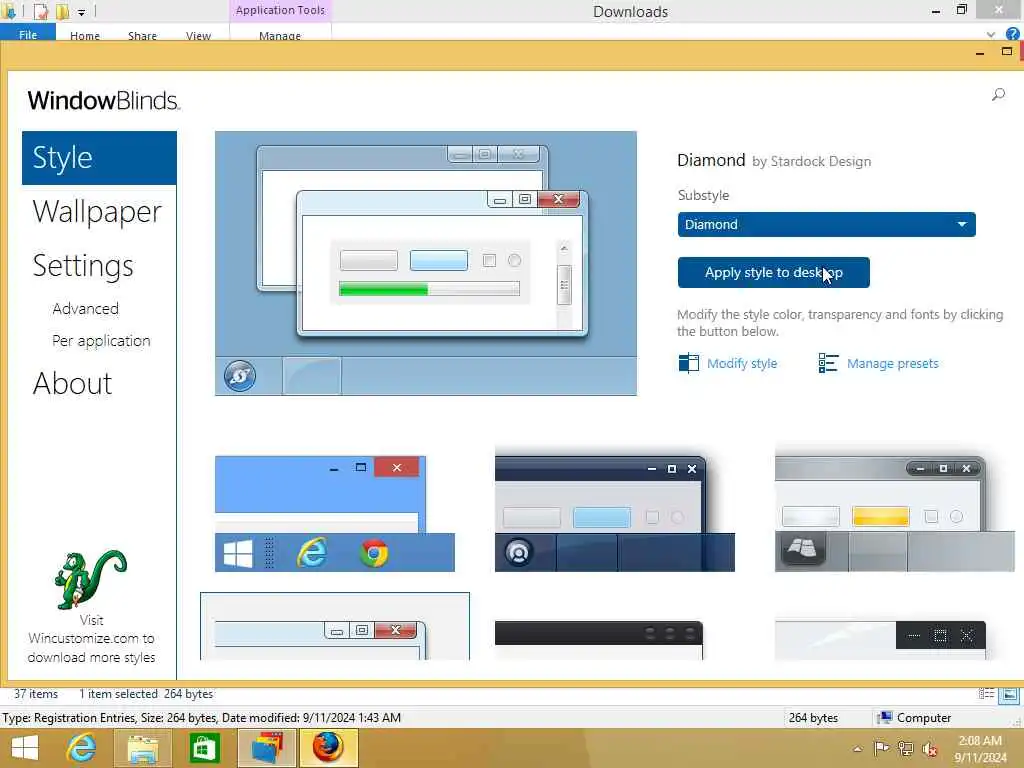
Task: Launch Firefox from the taskbar
Action: tap(328, 748)
